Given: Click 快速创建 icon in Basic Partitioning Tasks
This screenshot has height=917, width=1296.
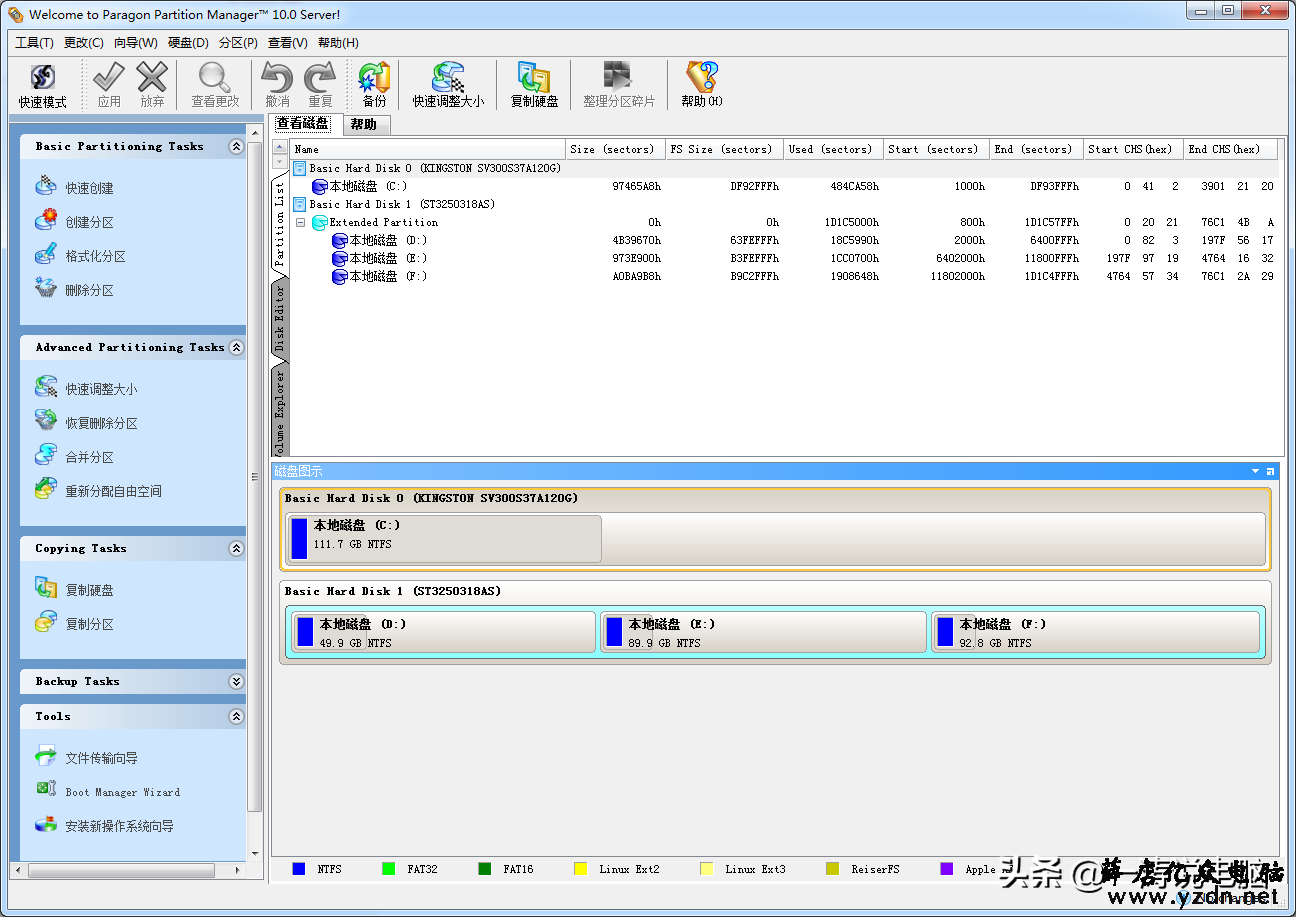Looking at the screenshot, I should [46, 187].
